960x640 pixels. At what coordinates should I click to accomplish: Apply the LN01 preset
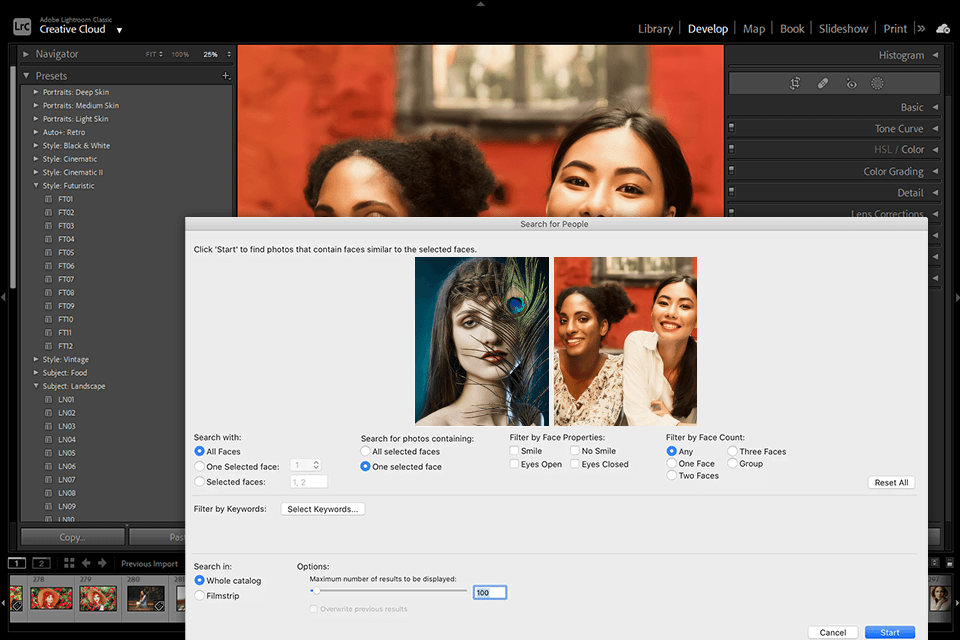pos(67,399)
